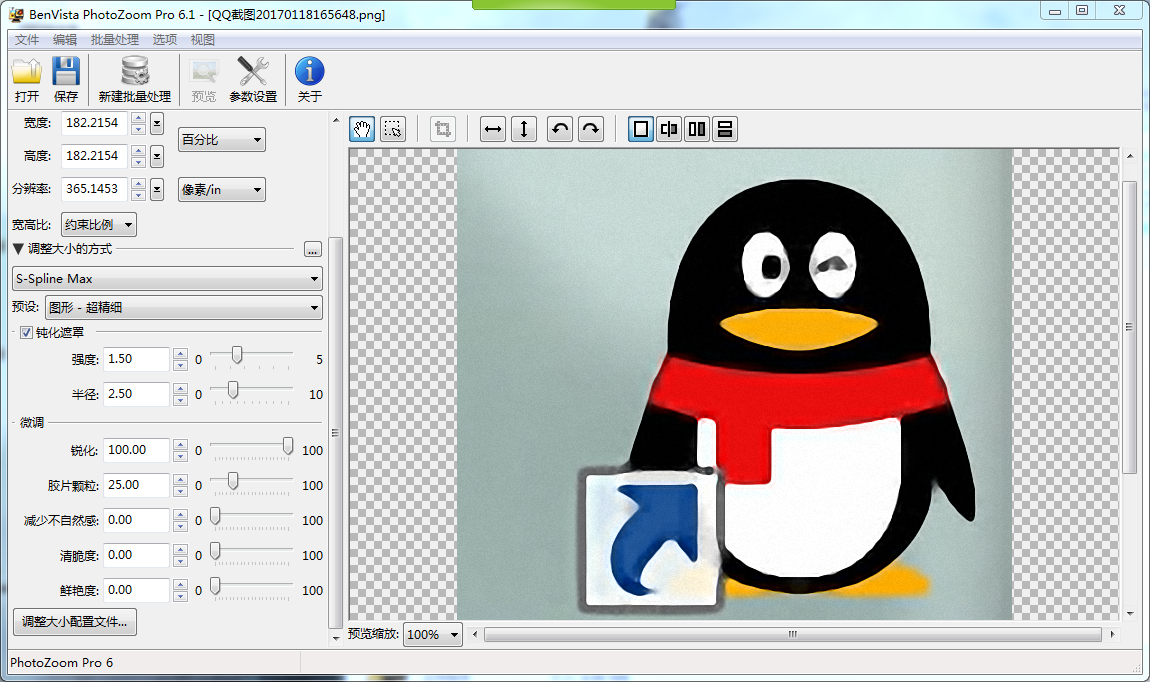
Task: Open the 百分比 unit dropdown
Action: [x=221, y=139]
